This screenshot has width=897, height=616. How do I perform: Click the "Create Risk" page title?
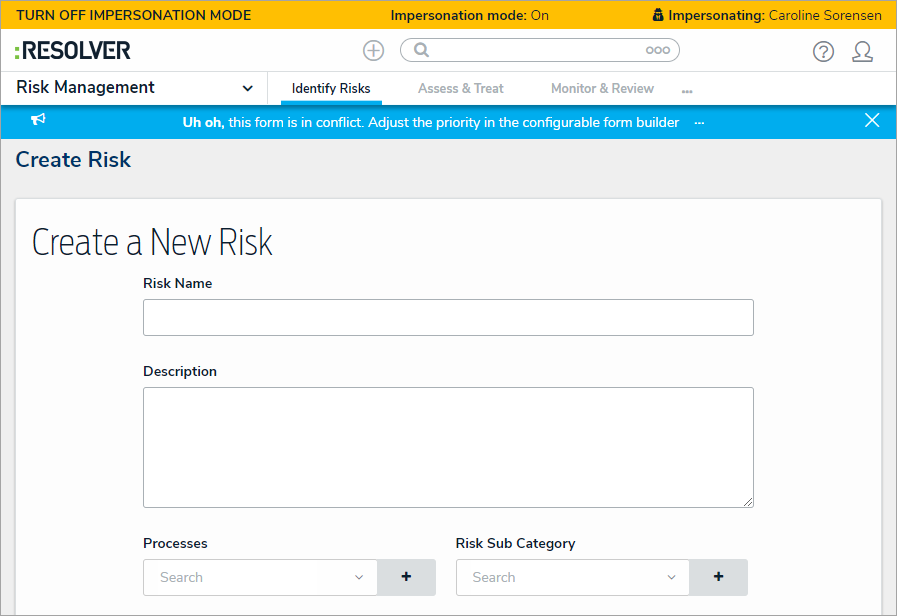coord(73,160)
